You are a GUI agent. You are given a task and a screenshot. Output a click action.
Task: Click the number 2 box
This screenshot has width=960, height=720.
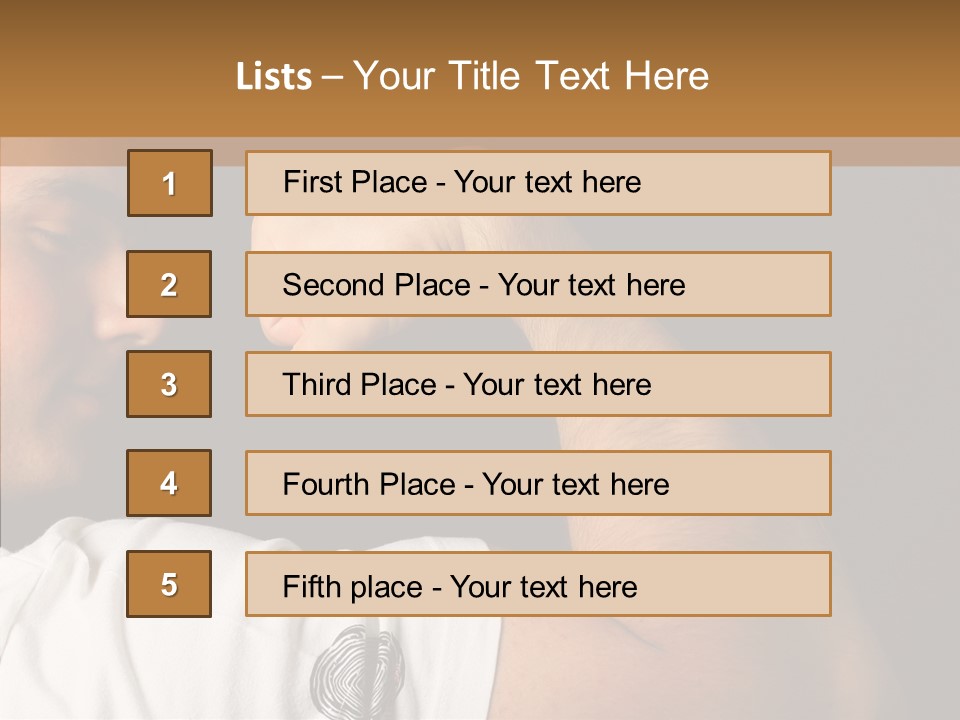click(169, 284)
